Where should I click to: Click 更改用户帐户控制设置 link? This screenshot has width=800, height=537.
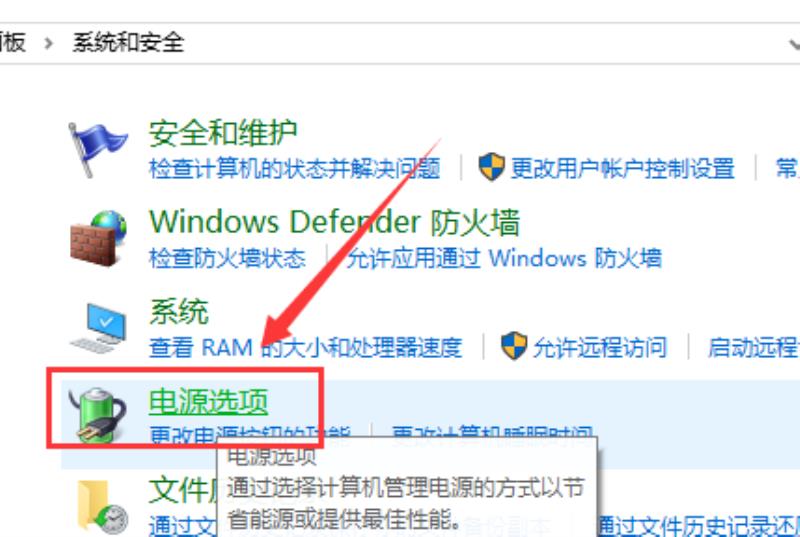point(622,168)
